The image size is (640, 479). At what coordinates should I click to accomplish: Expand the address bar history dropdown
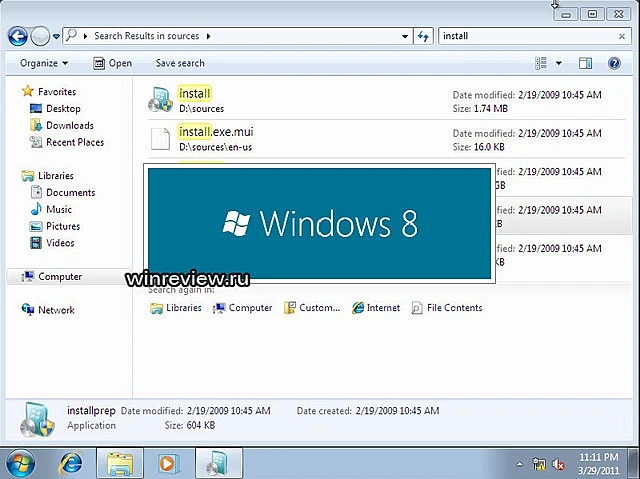405,36
